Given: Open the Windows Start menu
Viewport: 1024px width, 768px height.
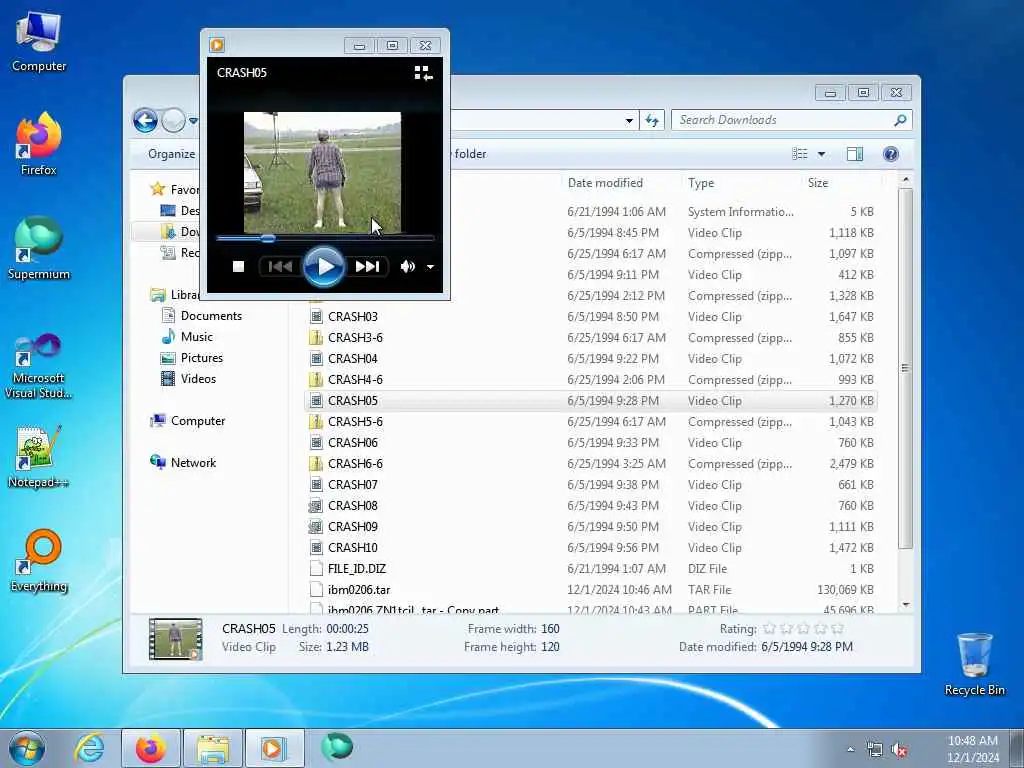Looking at the screenshot, I should [27, 748].
